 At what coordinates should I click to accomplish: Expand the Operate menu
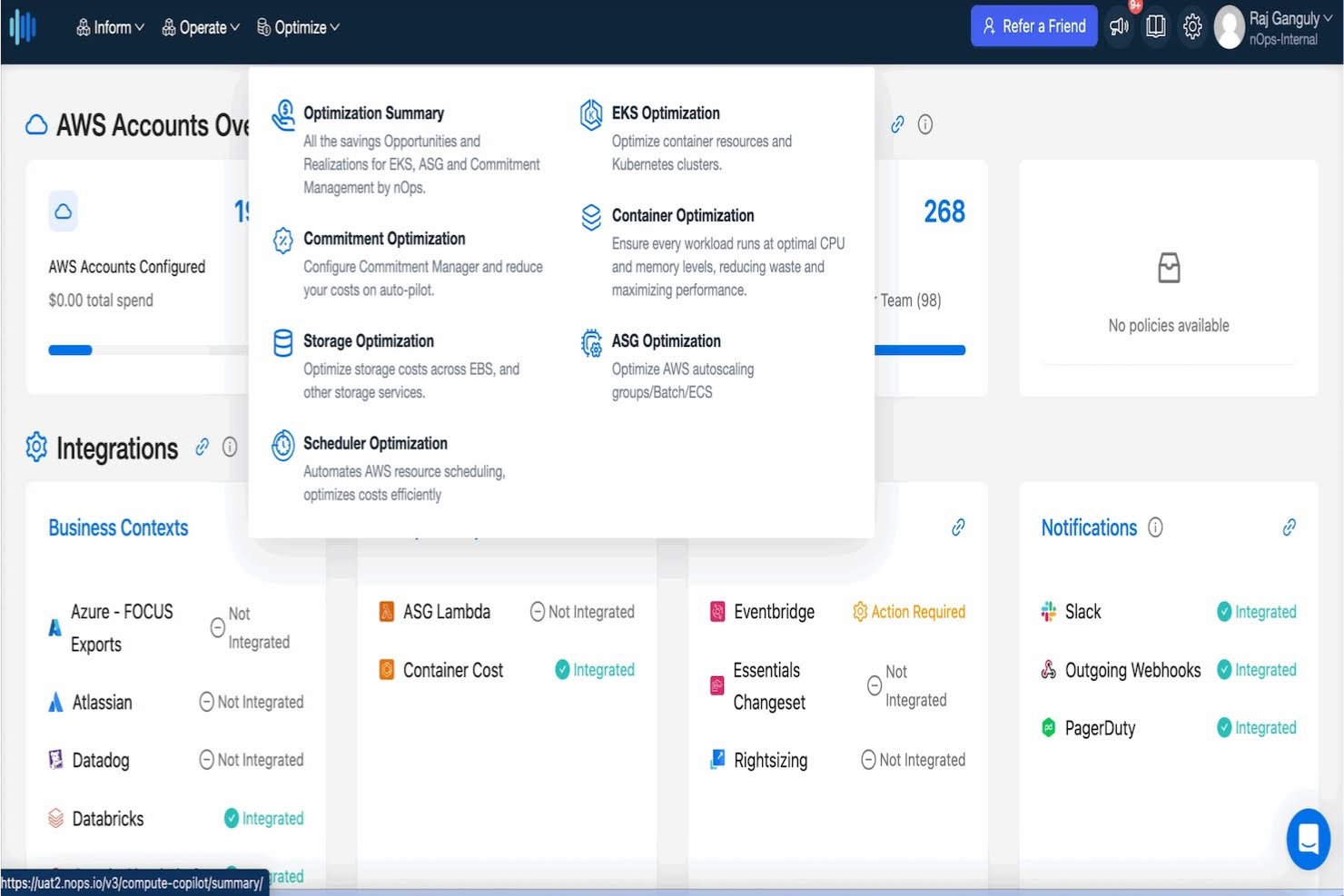click(199, 26)
